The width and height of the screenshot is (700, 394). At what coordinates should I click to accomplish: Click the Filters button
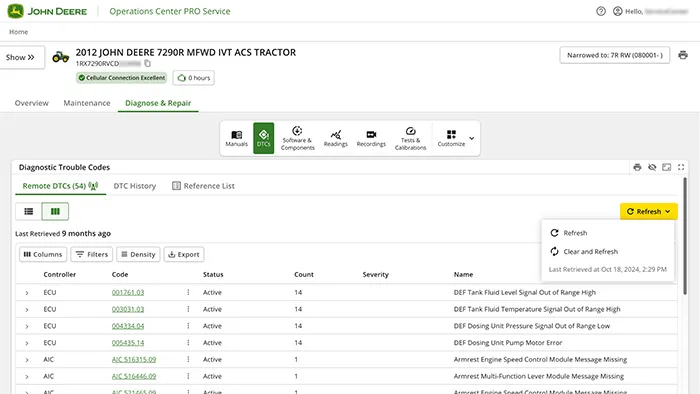click(92, 254)
